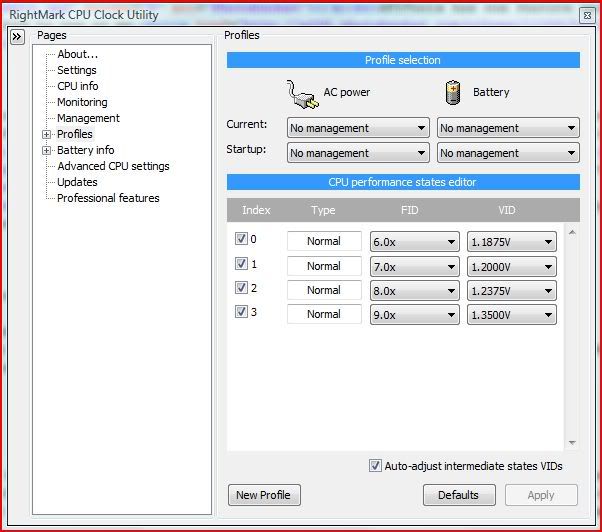Open the 1.2375V VID dropdown
The image size is (602, 532).
coord(512,291)
